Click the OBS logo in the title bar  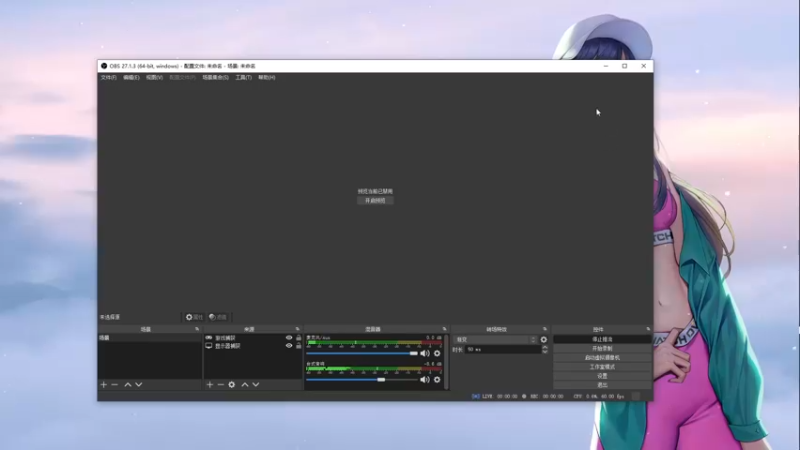coord(104,66)
